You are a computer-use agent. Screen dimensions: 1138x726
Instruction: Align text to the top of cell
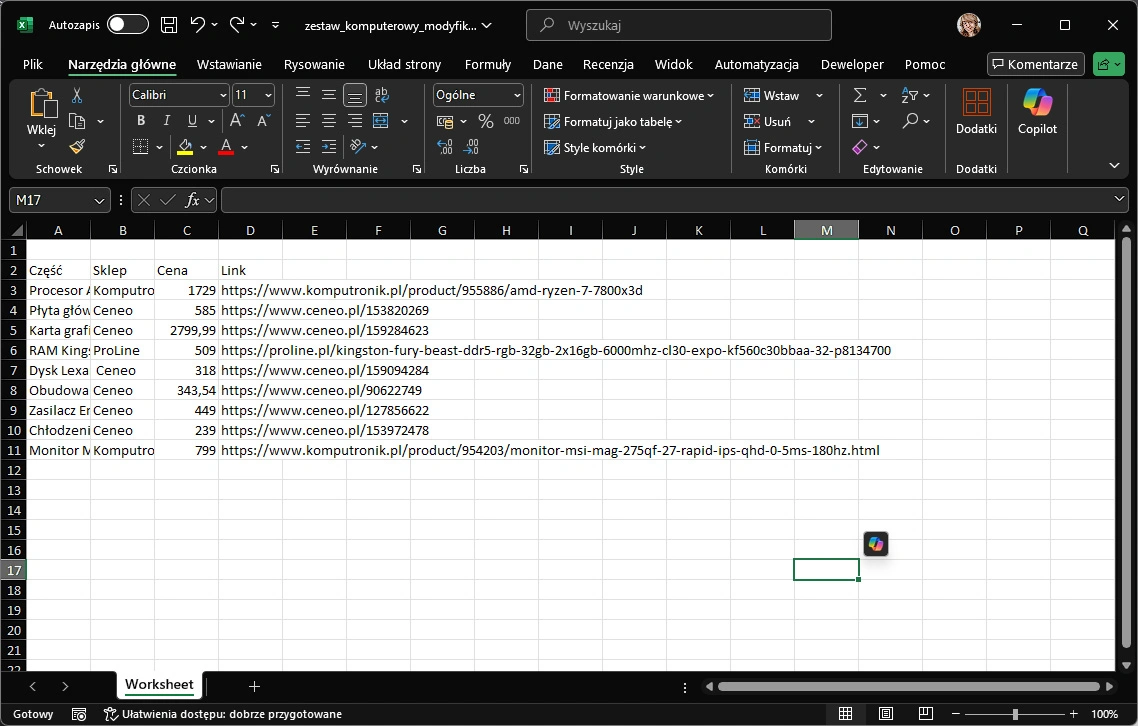(x=303, y=94)
